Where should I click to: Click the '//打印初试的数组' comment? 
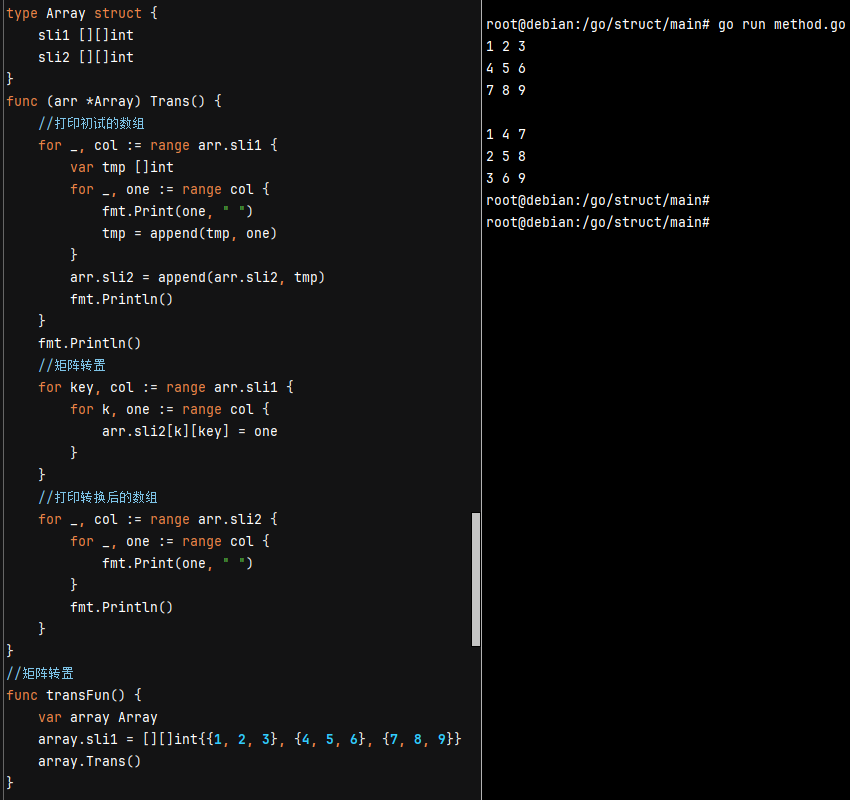(91, 123)
